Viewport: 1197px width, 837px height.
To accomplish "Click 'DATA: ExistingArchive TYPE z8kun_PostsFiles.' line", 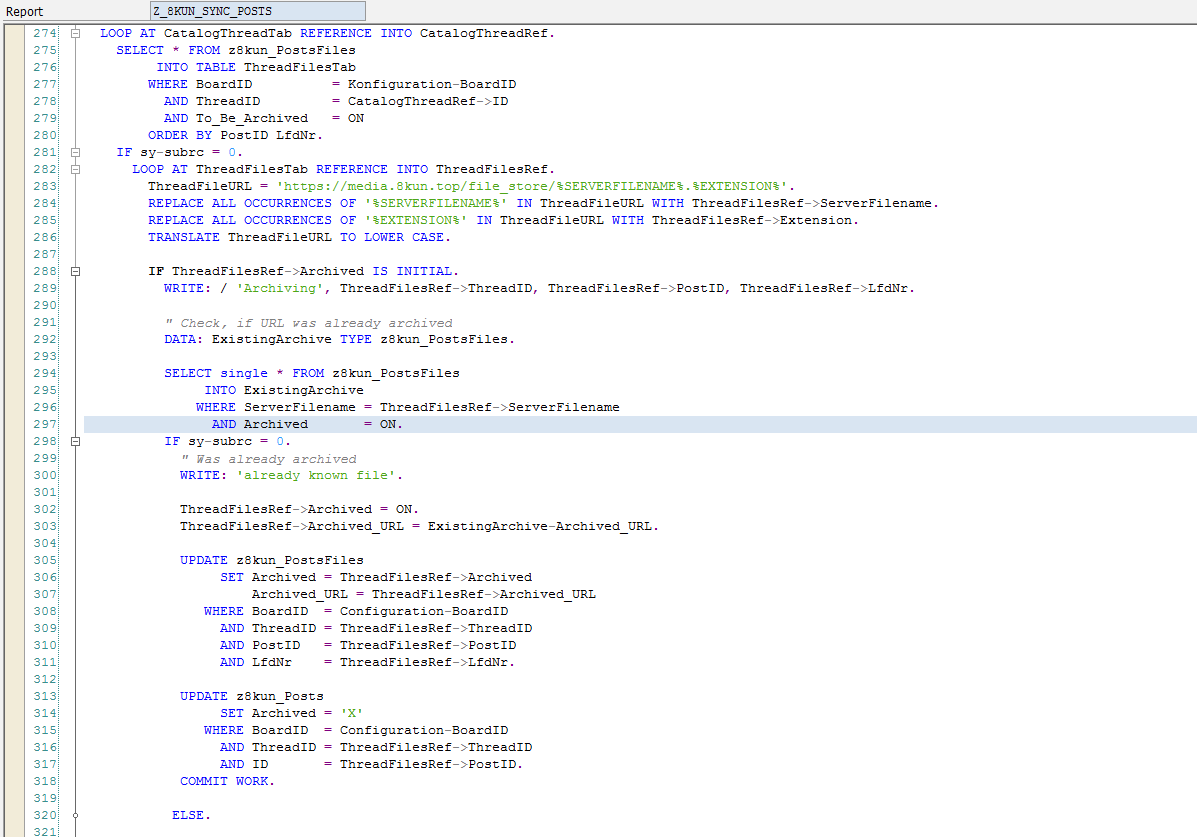I will (340, 340).
